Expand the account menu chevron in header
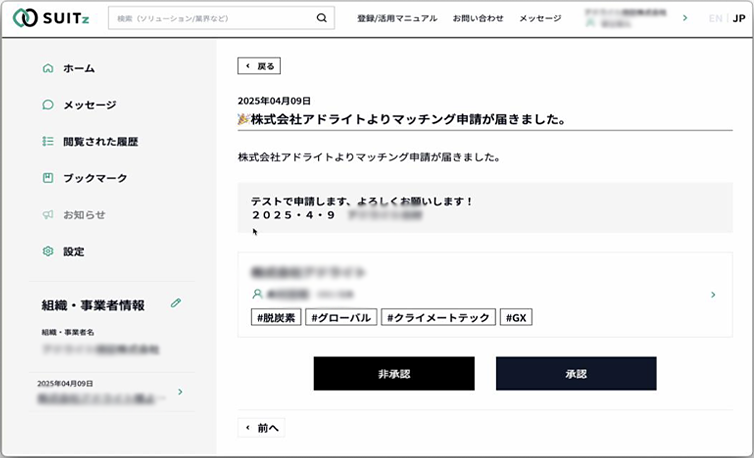This screenshot has height=458, width=754. pos(684,18)
